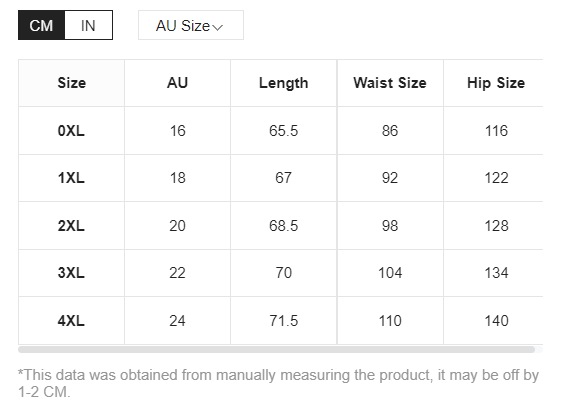Click the Hip Size column header
The width and height of the screenshot is (562, 406).
[x=496, y=83]
